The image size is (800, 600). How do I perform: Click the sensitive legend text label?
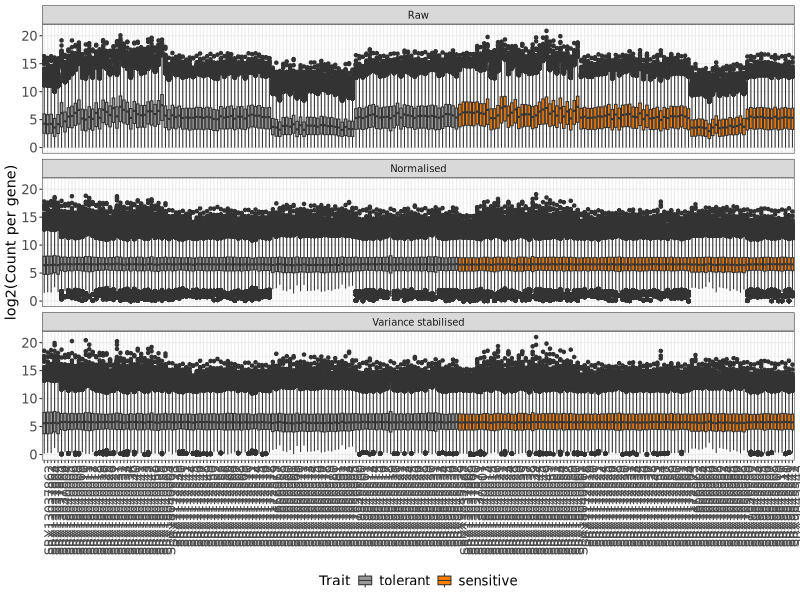click(x=487, y=581)
